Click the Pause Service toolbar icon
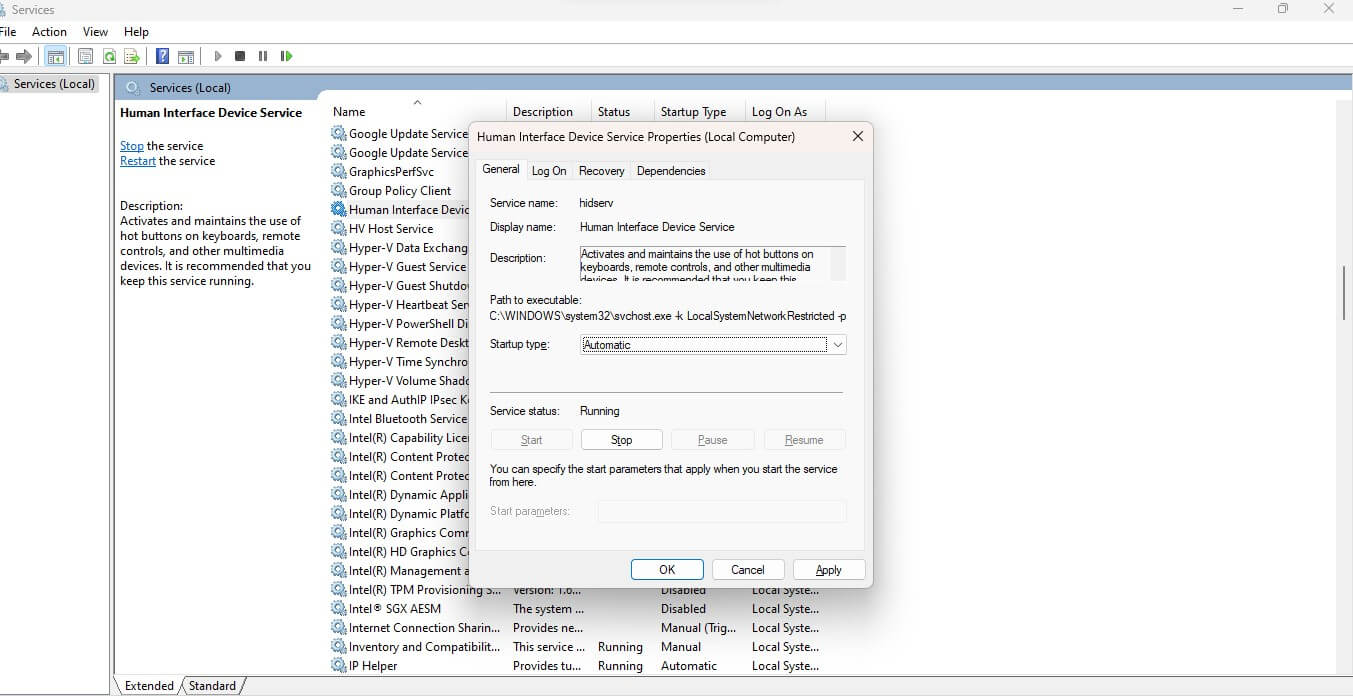The image size is (1353, 696). click(x=262, y=56)
